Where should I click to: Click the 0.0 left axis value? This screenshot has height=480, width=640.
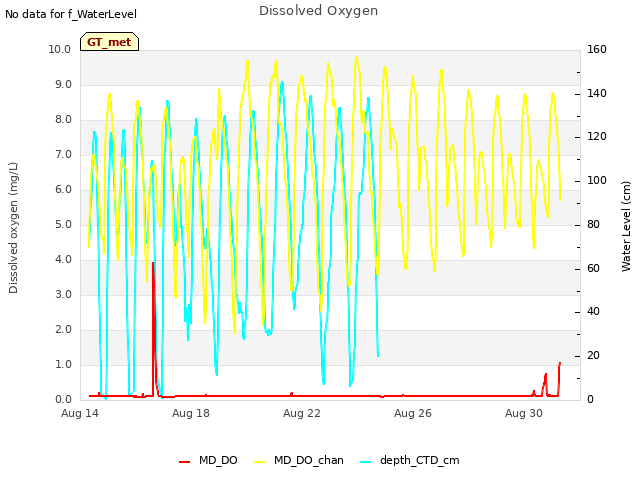pos(63,400)
